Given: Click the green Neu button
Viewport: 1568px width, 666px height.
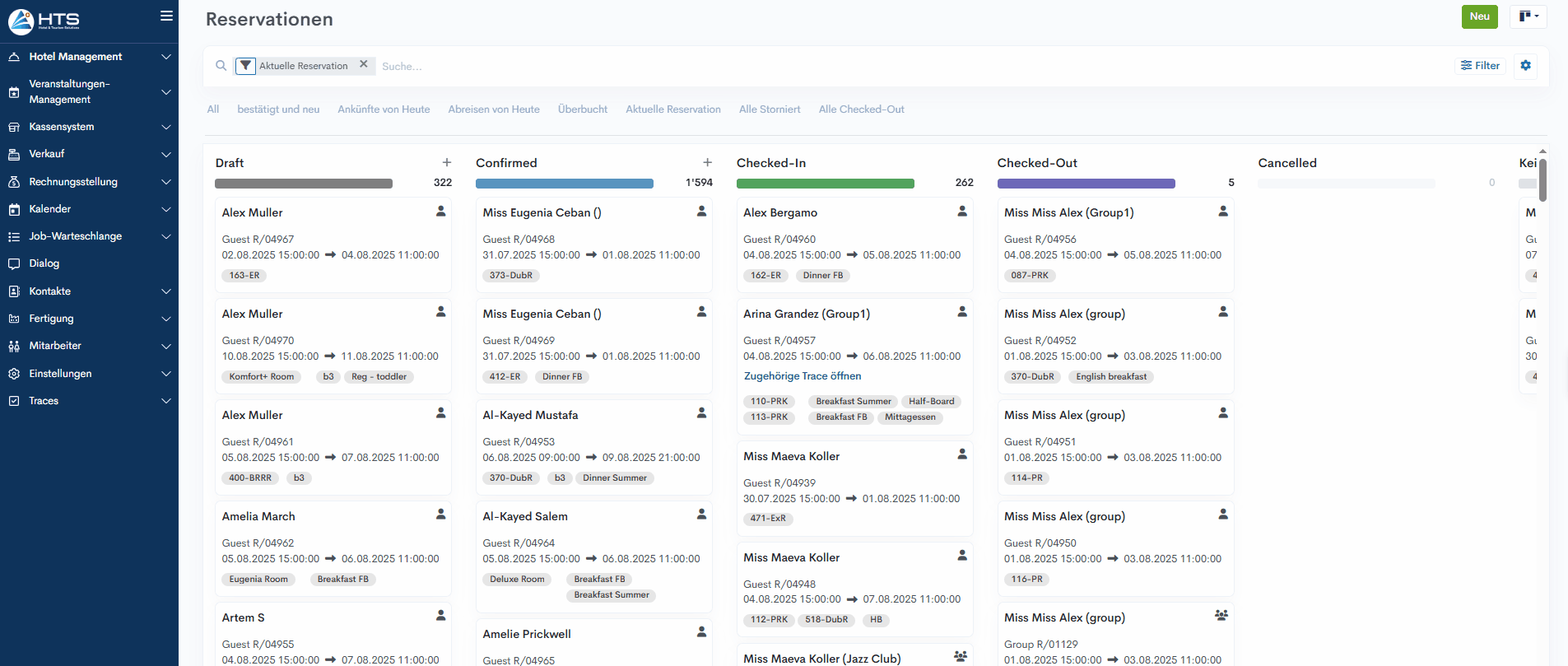Looking at the screenshot, I should 1479,16.
